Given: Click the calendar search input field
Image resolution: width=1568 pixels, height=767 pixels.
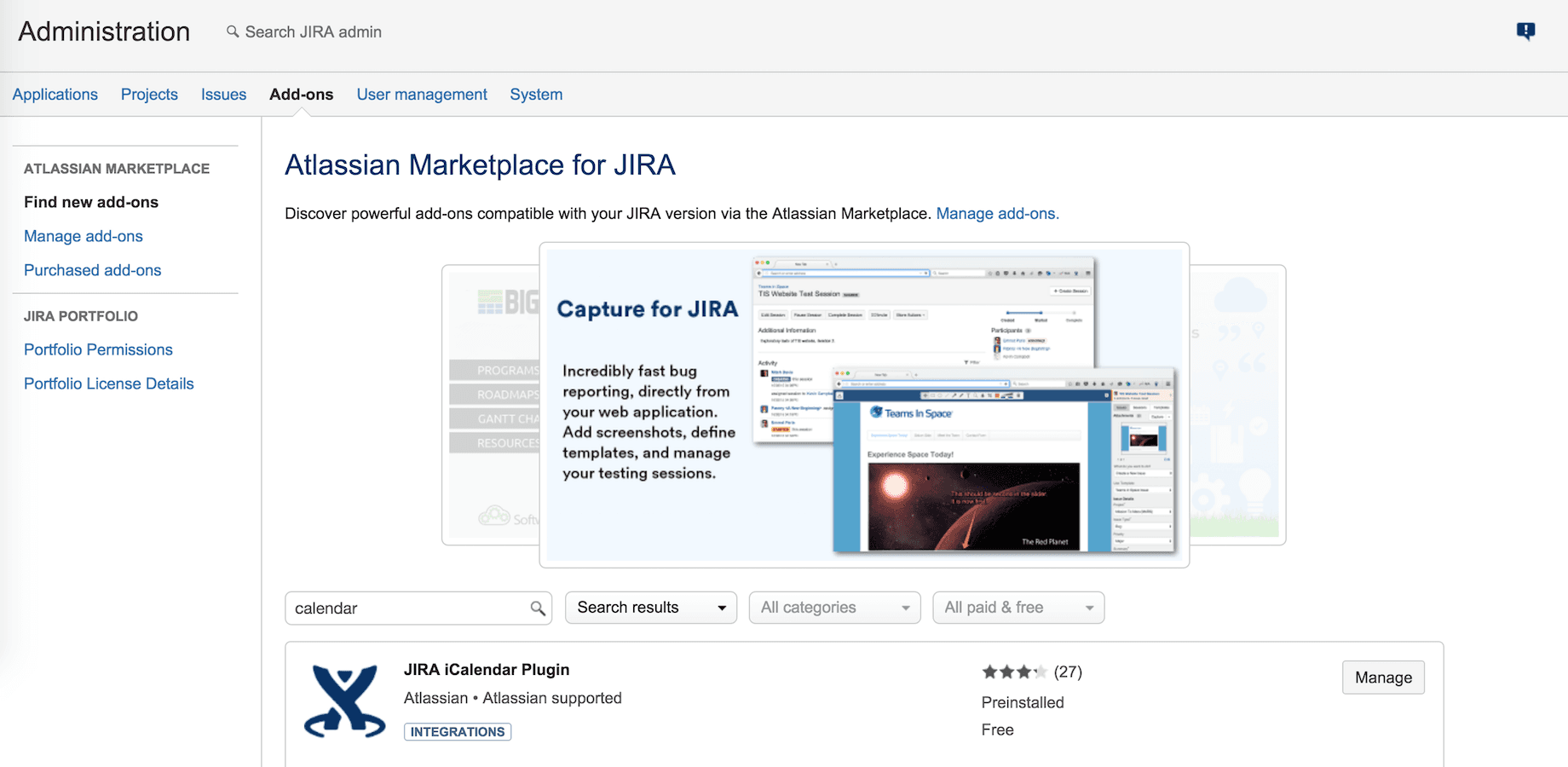Looking at the screenshot, I should tap(407, 608).
